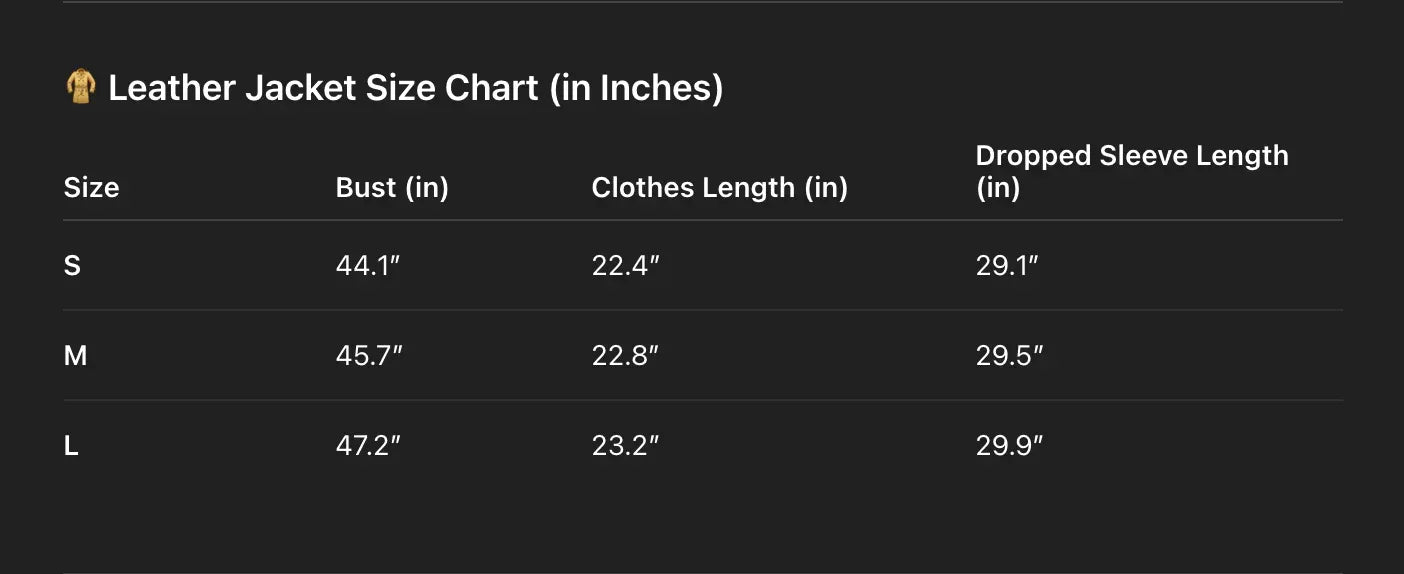Click the 45.7" bust value
The width and height of the screenshot is (1404, 574).
point(369,355)
